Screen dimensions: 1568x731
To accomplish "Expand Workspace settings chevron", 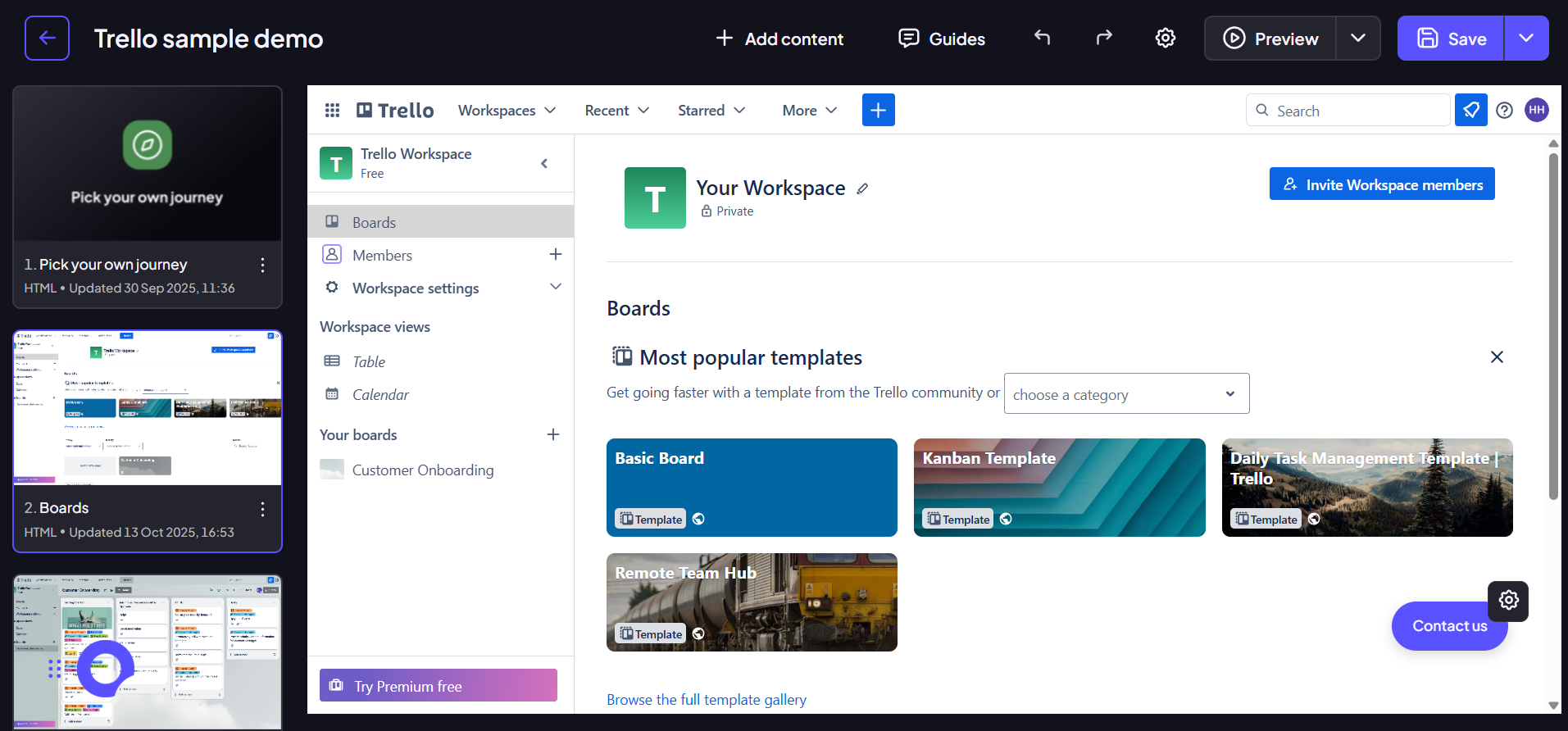I will pos(556,287).
